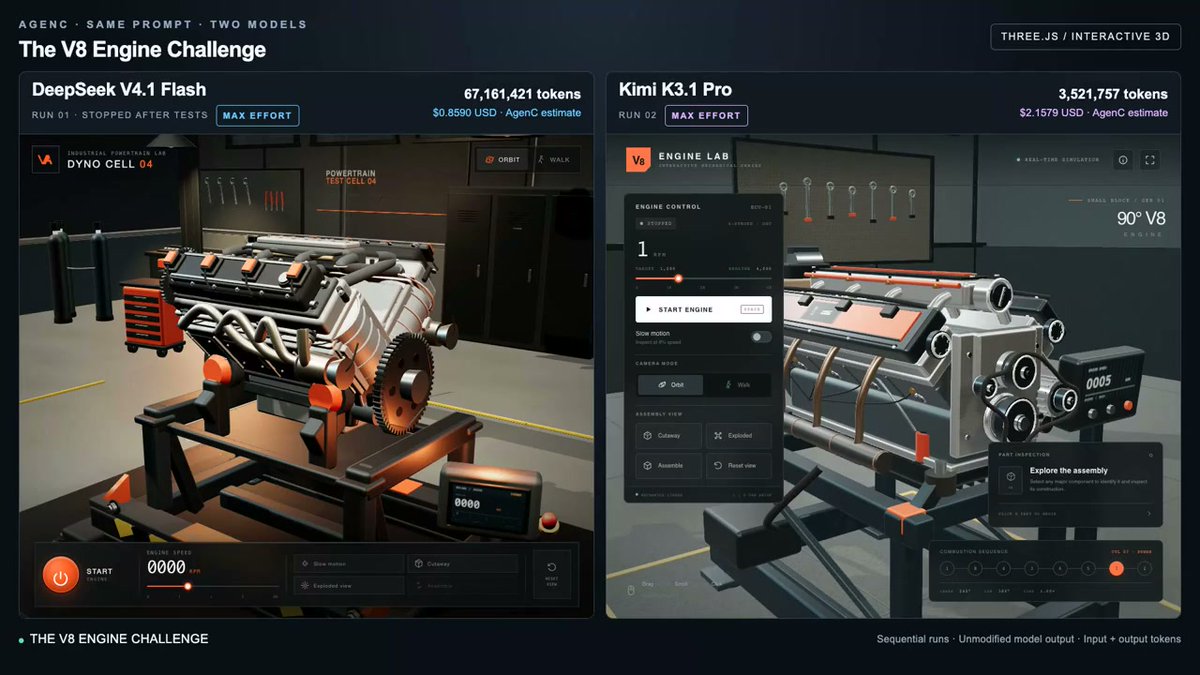Toggle Cutaway in the Dyno Cell panel
1200x675 pixels.
[x=463, y=564]
